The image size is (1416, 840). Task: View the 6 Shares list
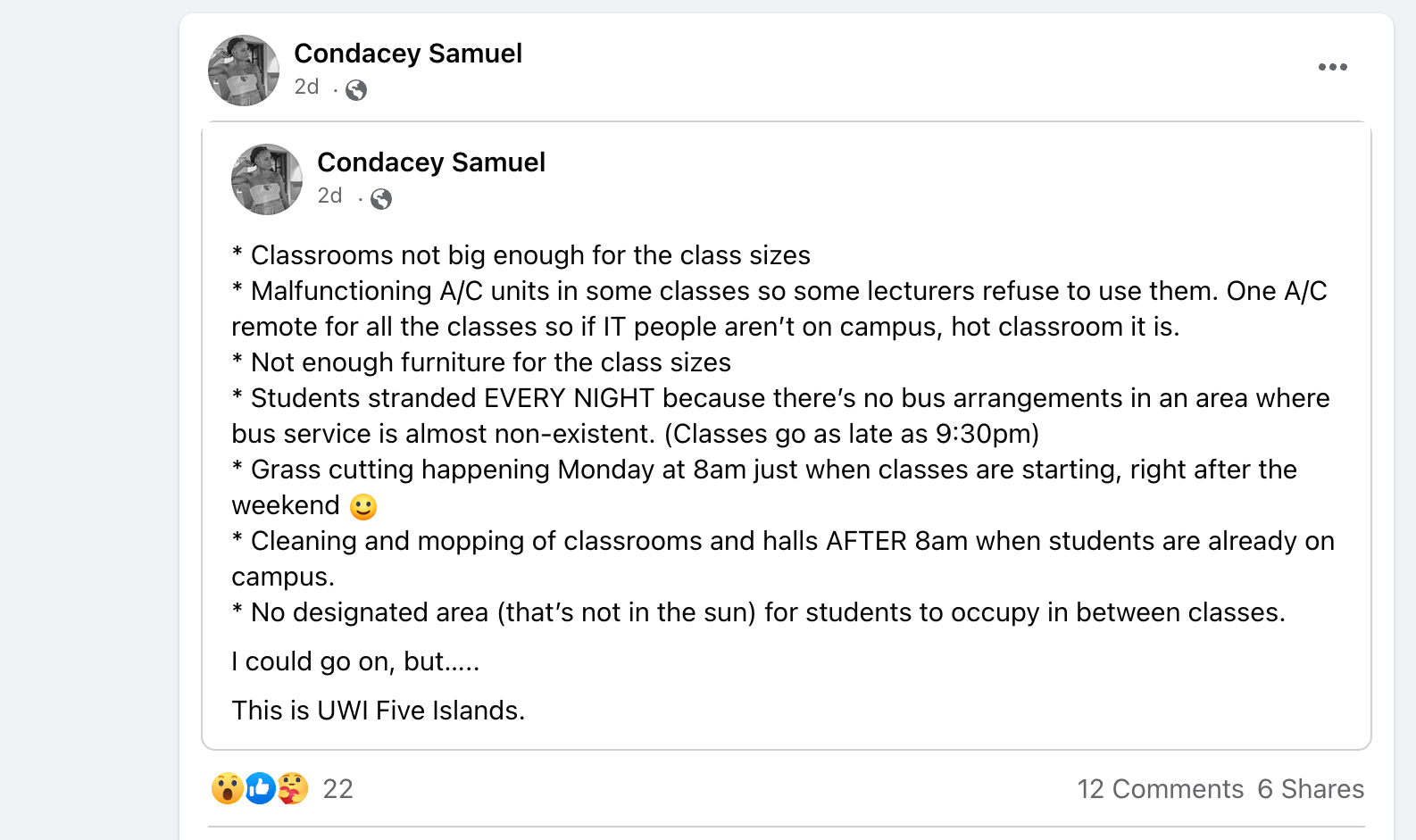coord(1311,789)
